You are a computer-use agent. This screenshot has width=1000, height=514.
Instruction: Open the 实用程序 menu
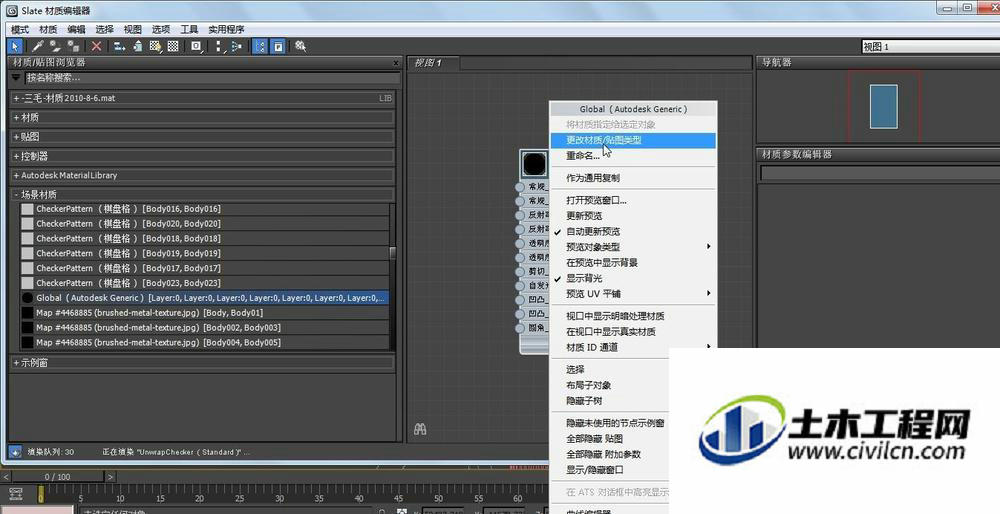point(226,29)
